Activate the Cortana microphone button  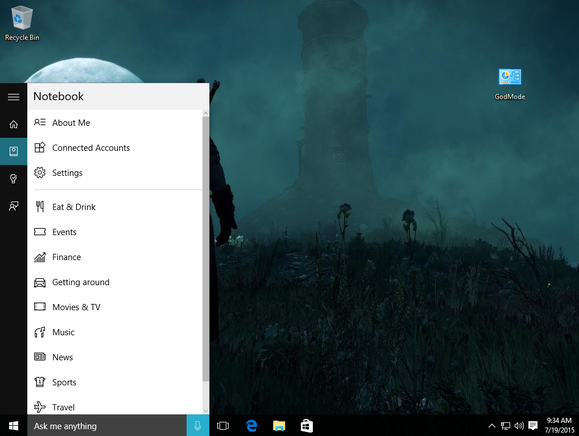tap(198, 426)
